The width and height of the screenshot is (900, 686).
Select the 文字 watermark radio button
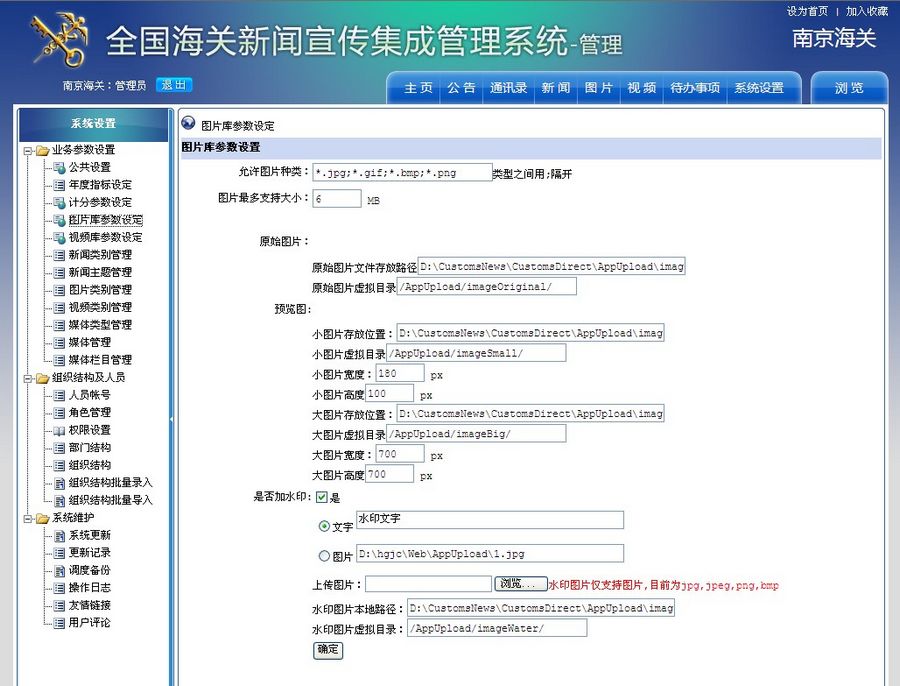pyautogui.click(x=324, y=526)
